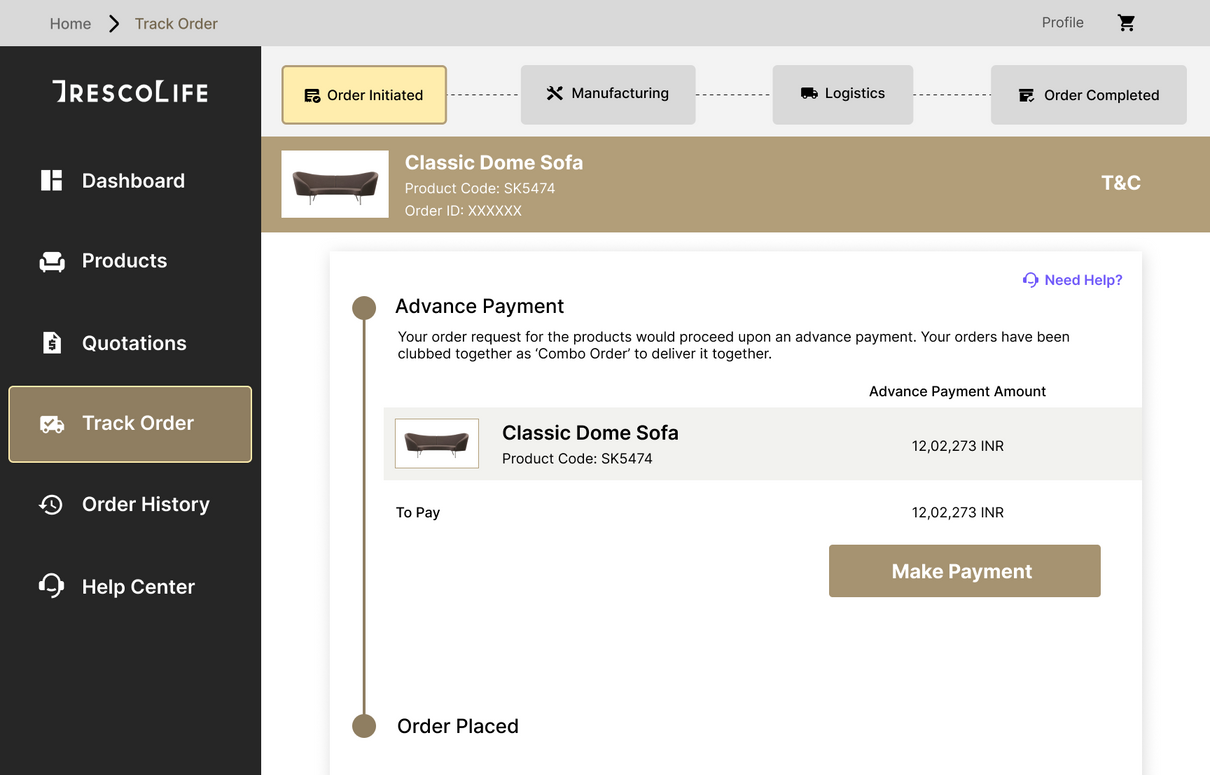Go to the Order Completed step
The height and width of the screenshot is (775, 1210).
pyautogui.click(x=1088, y=95)
